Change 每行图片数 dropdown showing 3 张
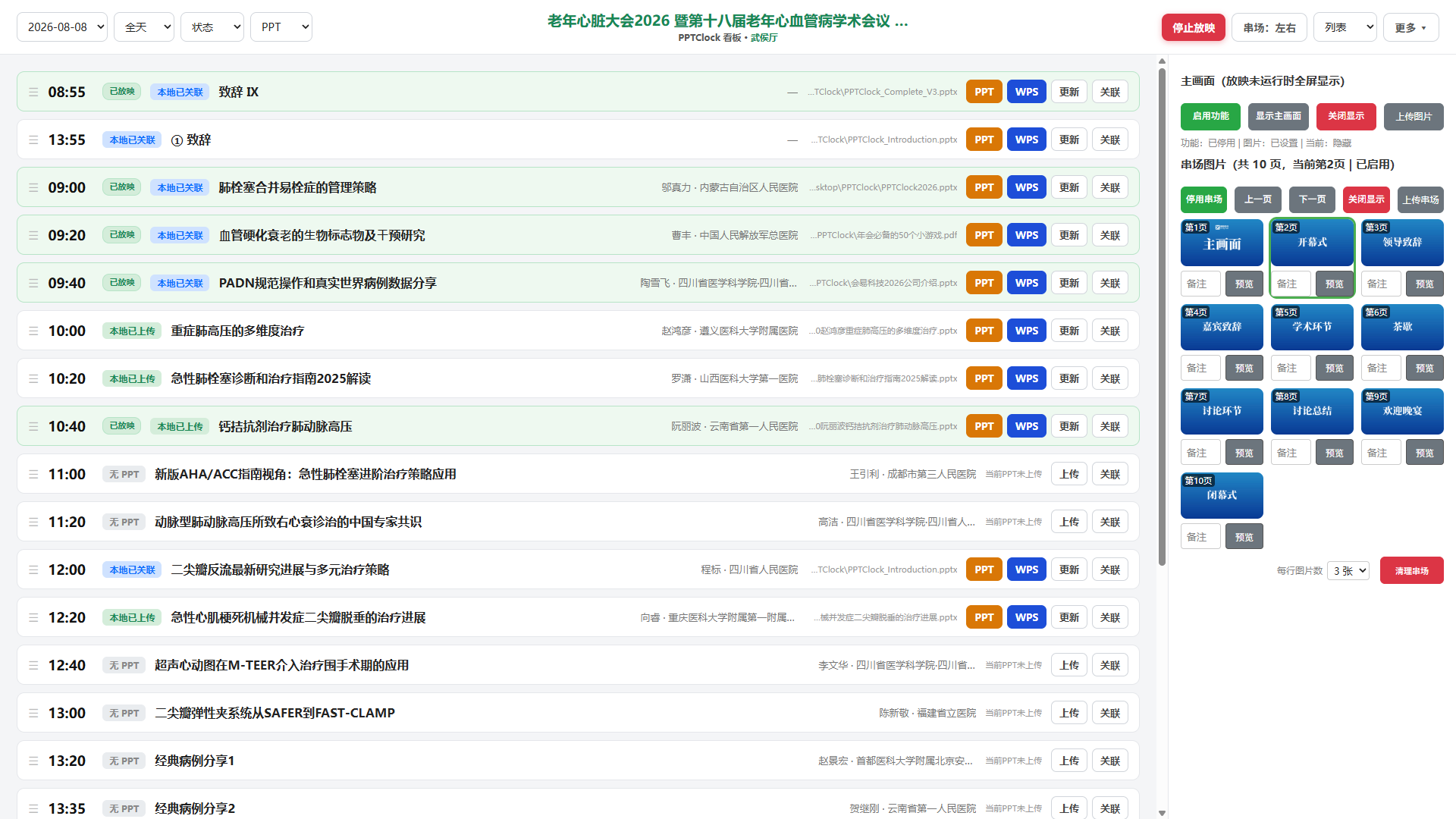 click(1348, 571)
